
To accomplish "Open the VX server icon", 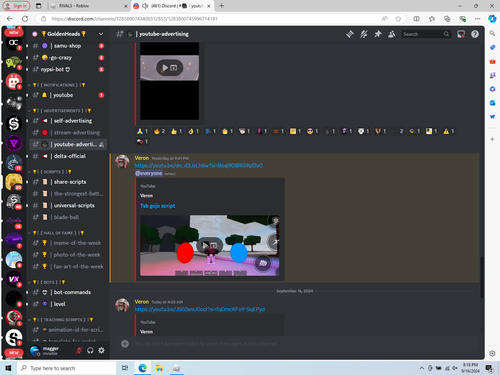I will [14, 279].
